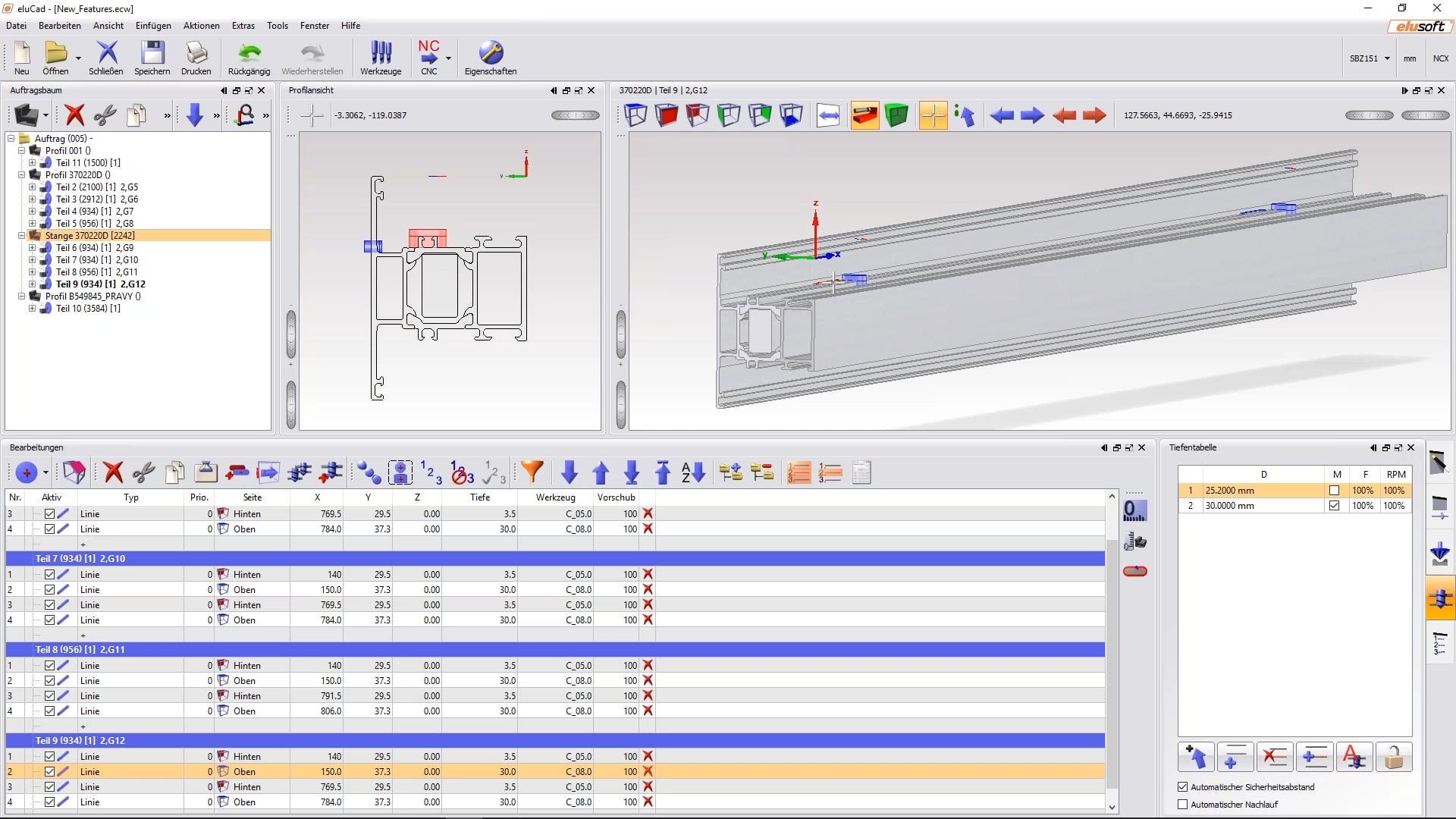Check the M box for depth 25.2000 mm
The image size is (1456, 819).
(1335, 491)
